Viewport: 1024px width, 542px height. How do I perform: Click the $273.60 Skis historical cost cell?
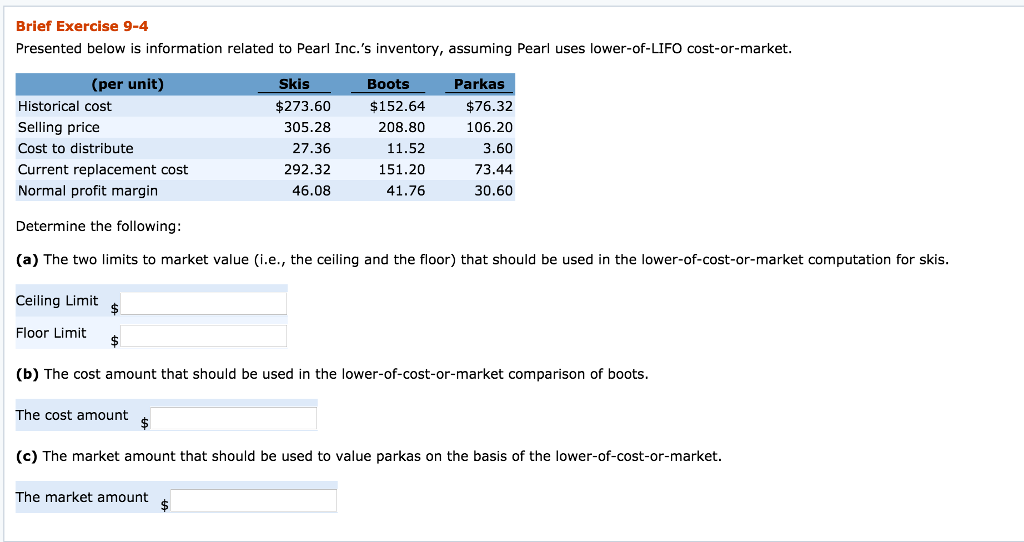click(303, 106)
